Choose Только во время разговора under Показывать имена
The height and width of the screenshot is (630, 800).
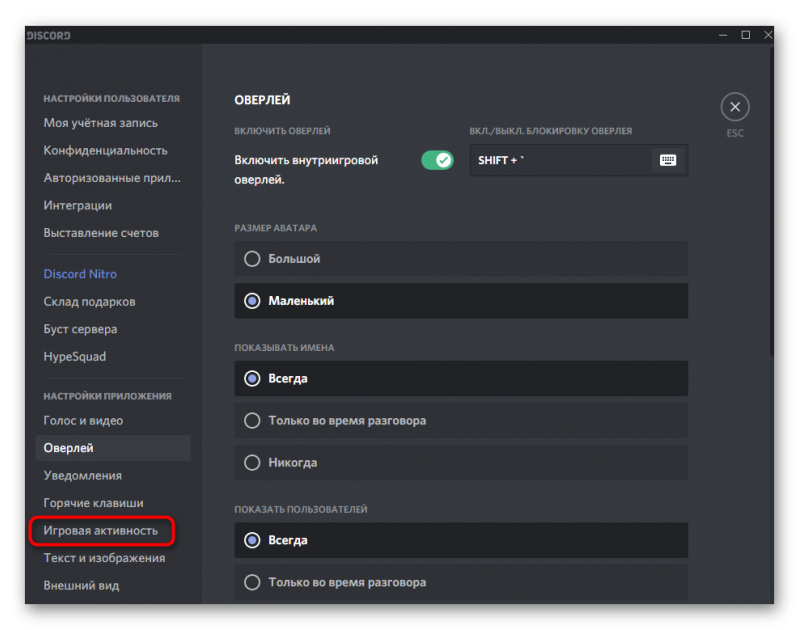click(461, 420)
